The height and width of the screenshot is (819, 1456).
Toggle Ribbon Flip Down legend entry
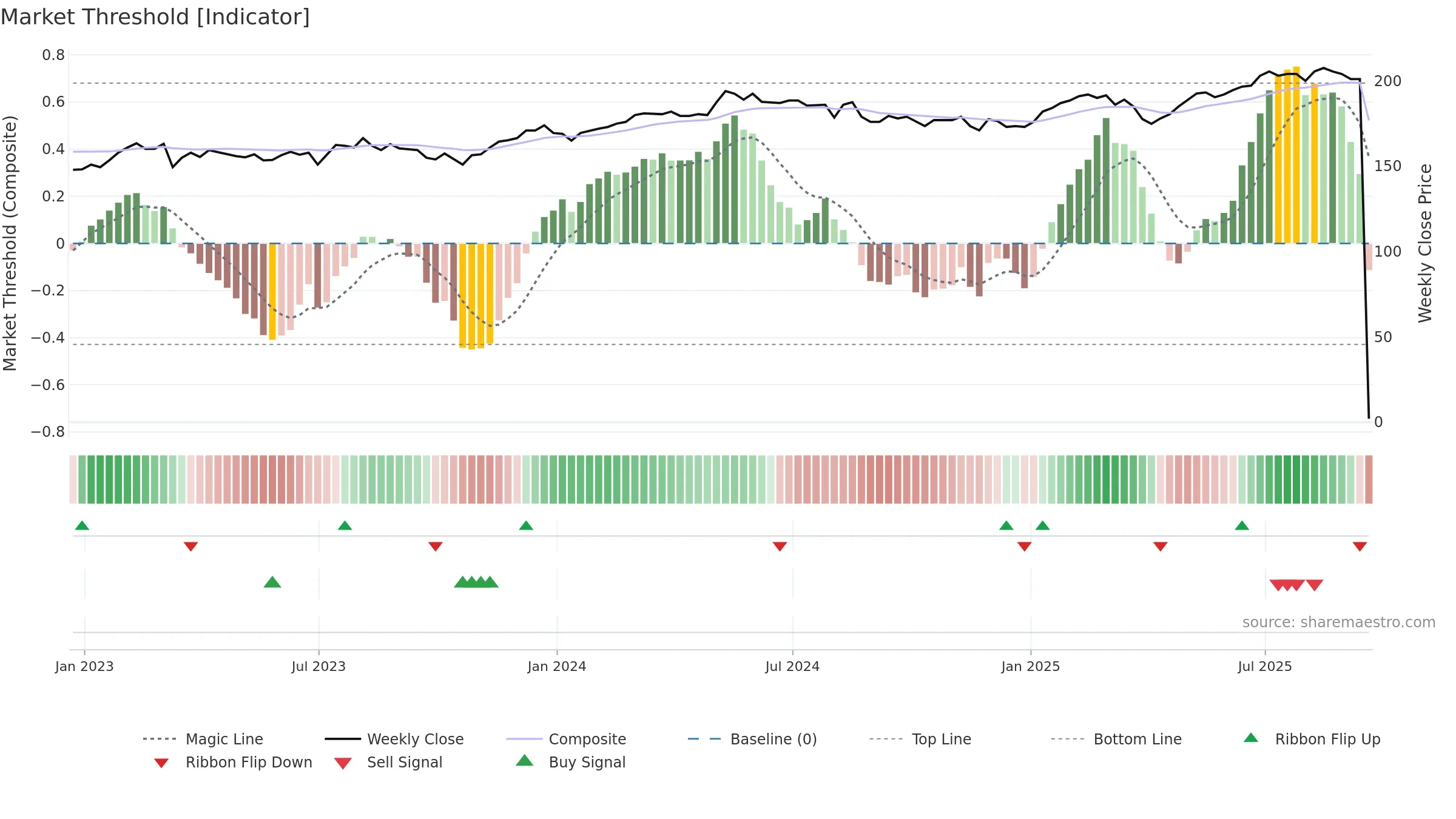pyautogui.click(x=232, y=762)
